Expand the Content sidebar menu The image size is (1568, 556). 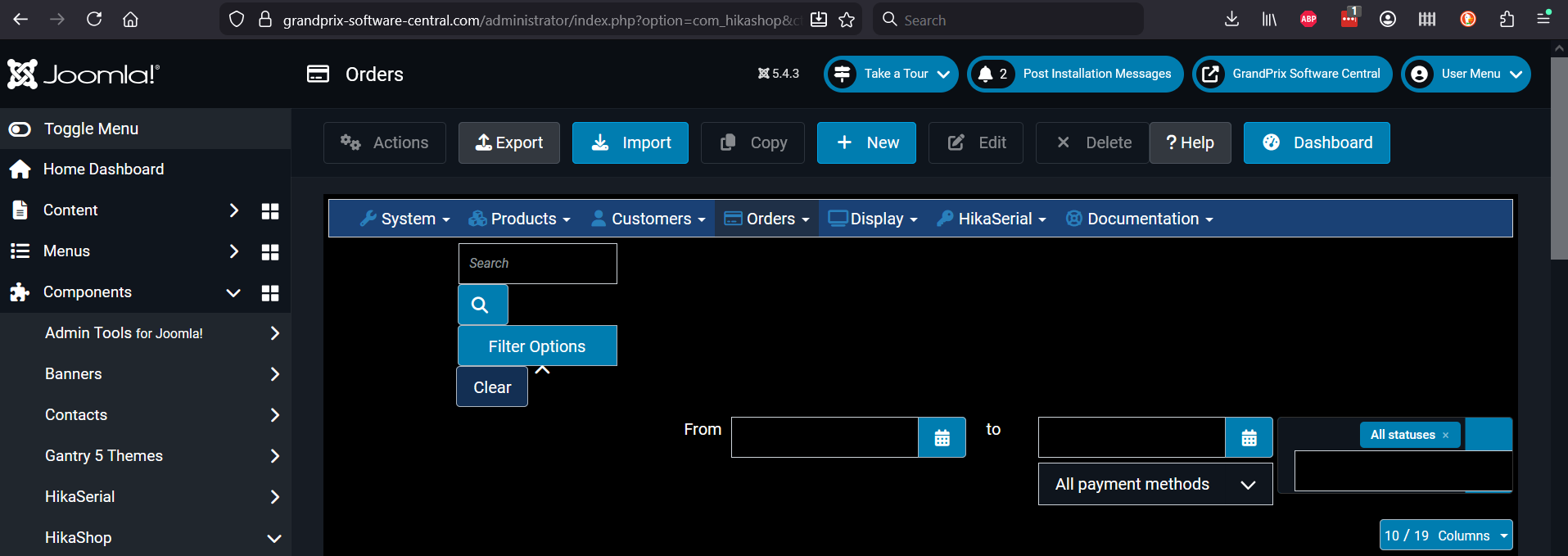[233, 210]
